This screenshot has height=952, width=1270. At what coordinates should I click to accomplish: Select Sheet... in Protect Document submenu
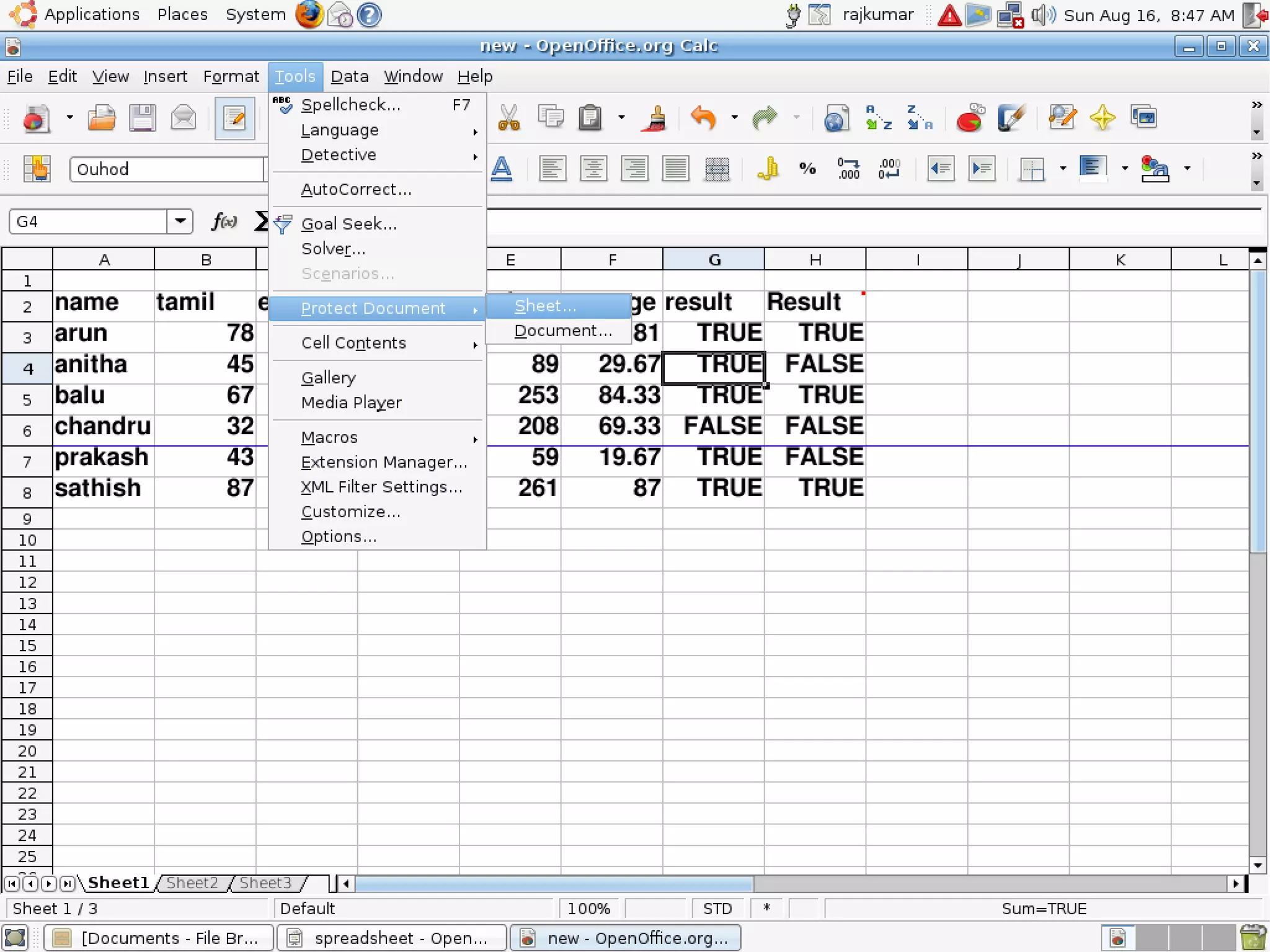[546, 306]
